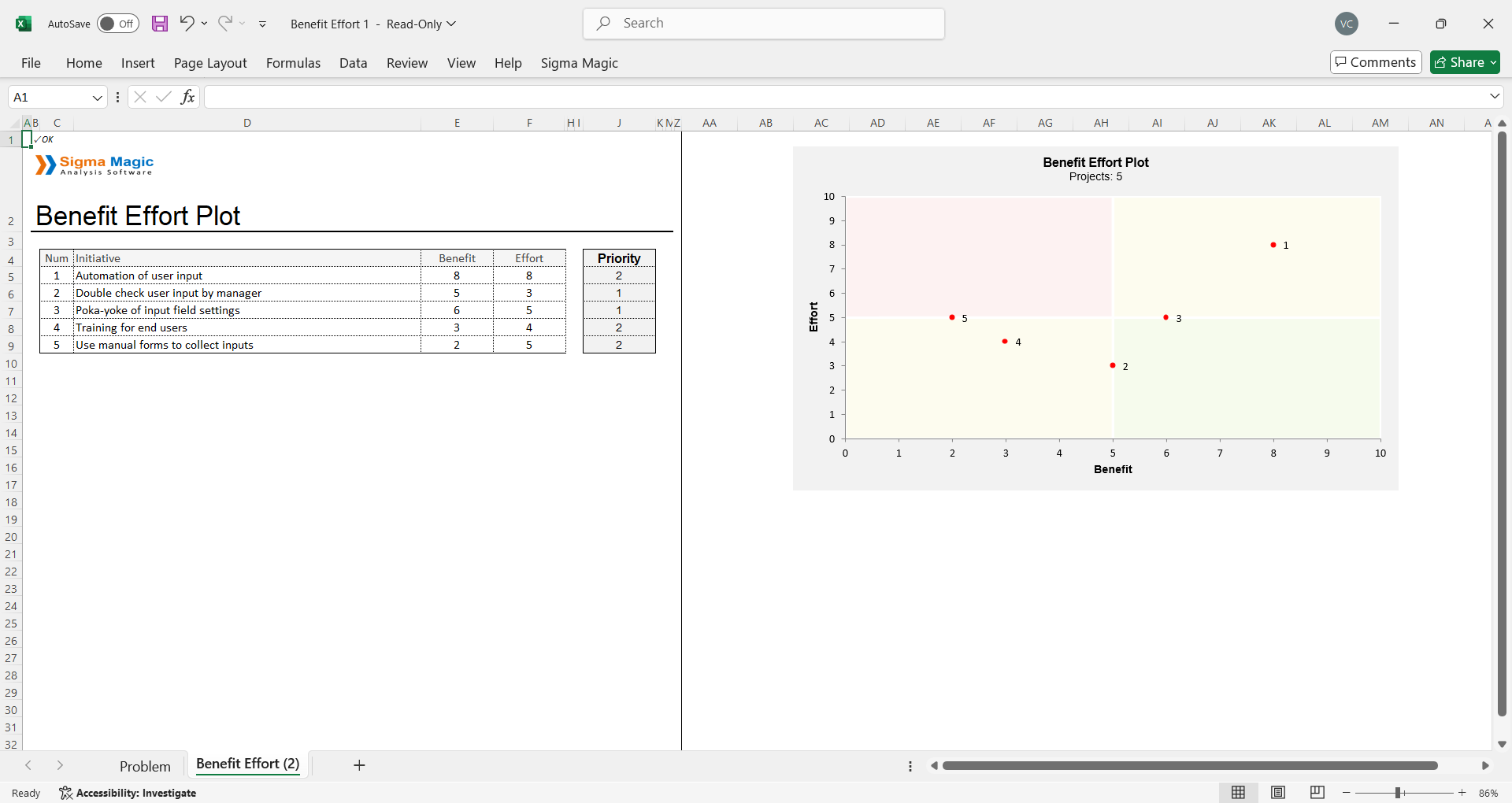Open the Formulas ribbon tab
The image size is (1512, 803).
[x=293, y=63]
